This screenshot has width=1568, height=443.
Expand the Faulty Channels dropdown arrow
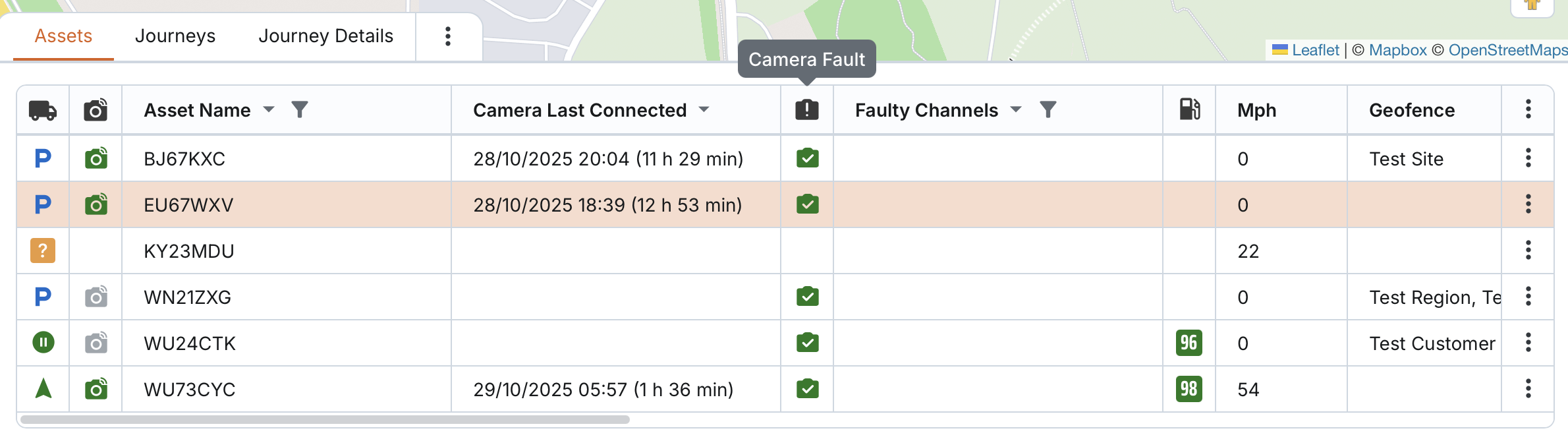click(1016, 109)
